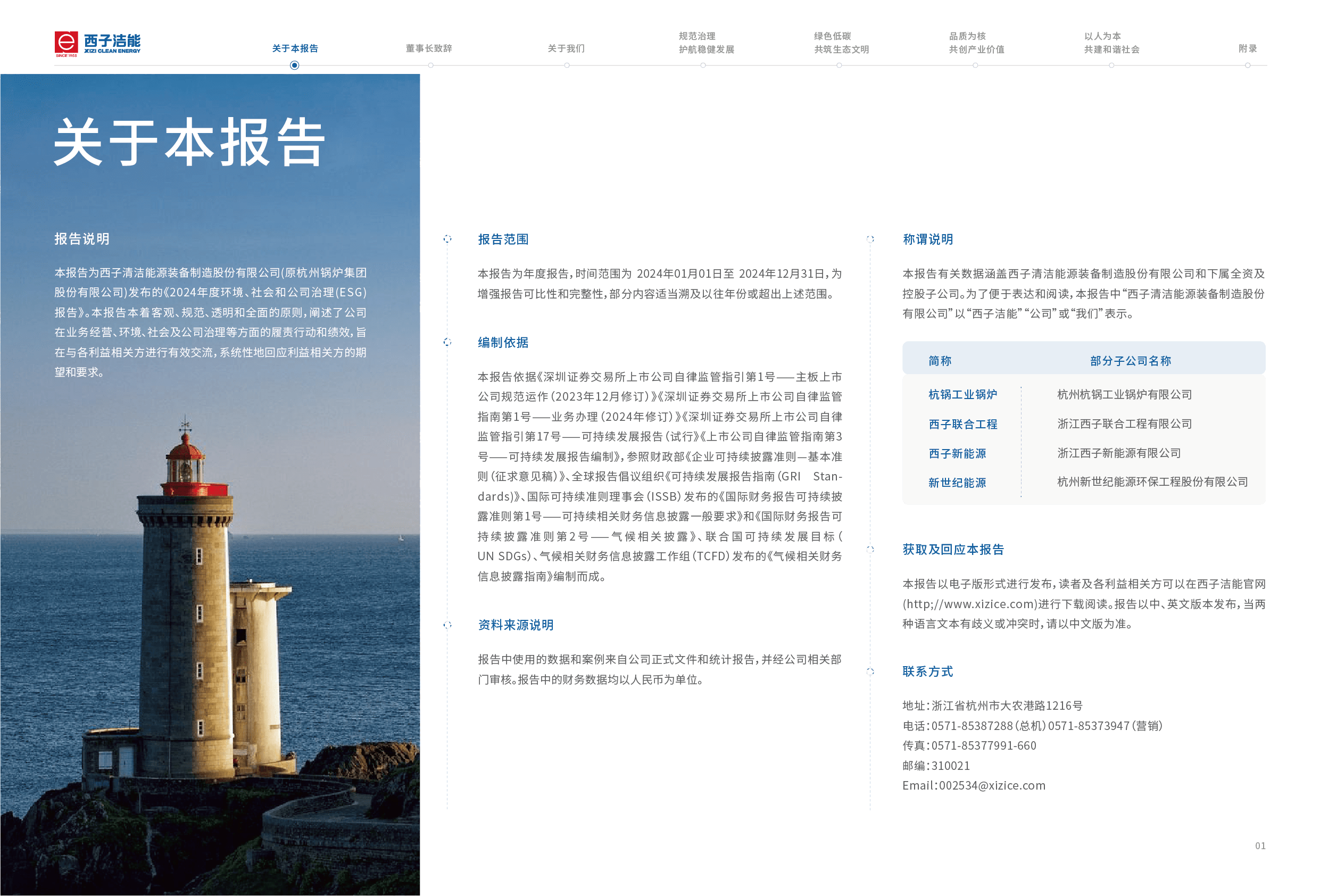
Task: Open the 品质为核 共创产业价值 tab
Action: (976, 43)
